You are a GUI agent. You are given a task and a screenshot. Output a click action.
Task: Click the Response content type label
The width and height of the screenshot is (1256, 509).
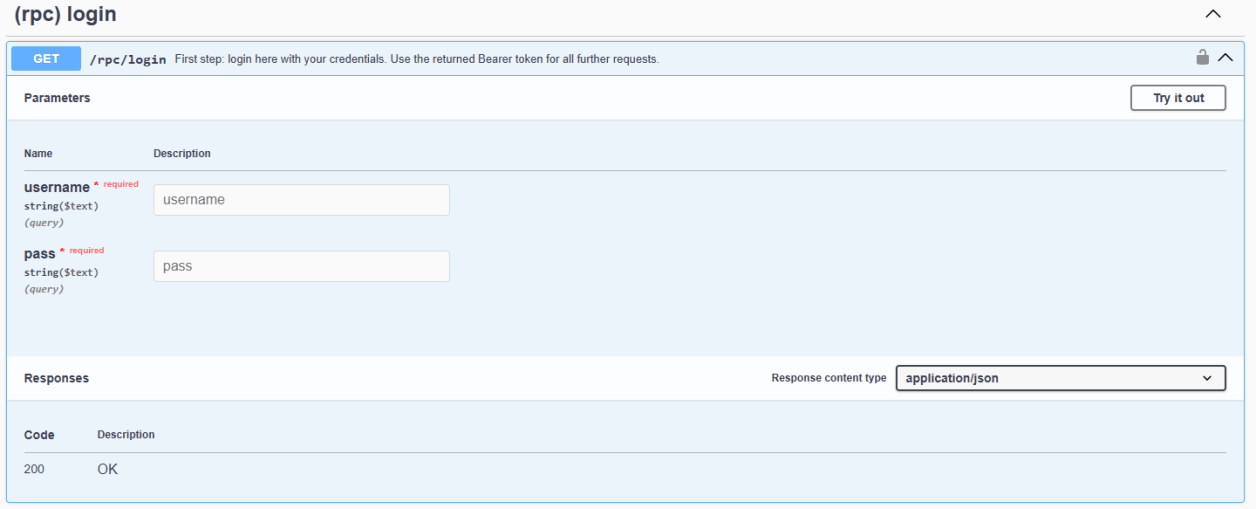pyautogui.click(x=828, y=378)
